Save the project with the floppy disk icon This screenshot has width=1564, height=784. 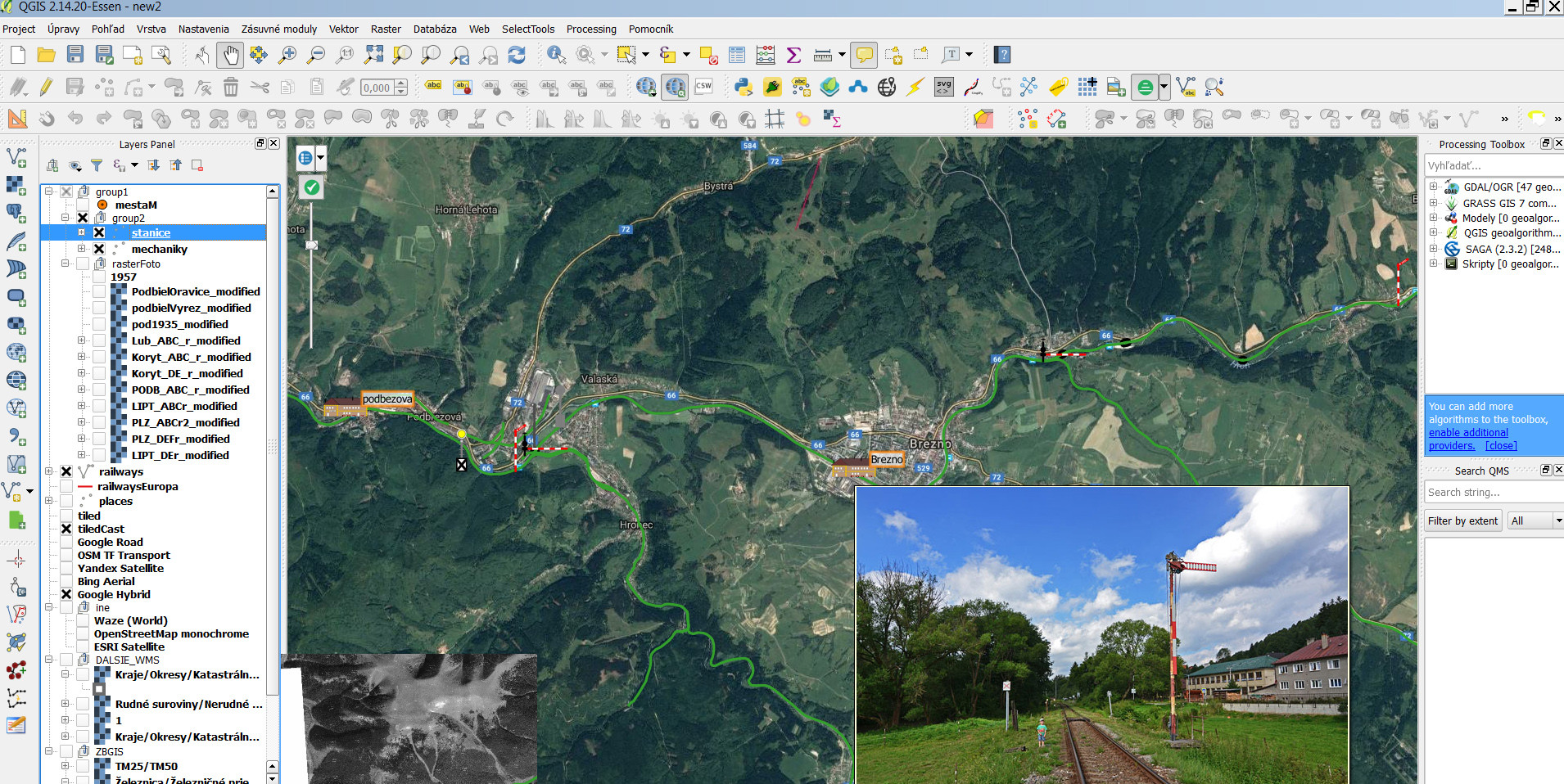coord(75,55)
